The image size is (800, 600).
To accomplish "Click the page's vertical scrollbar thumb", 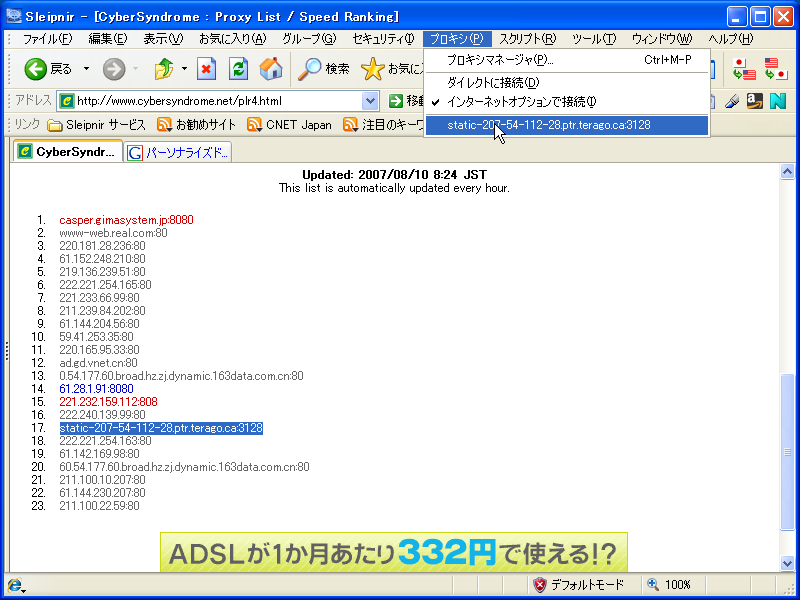I will pyautogui.click(x=787, y=452).
